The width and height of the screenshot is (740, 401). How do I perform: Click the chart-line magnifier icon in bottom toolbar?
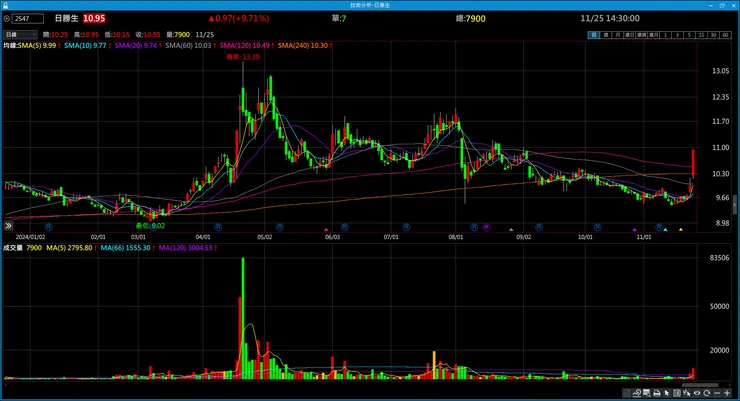click(x=637, y=393)
